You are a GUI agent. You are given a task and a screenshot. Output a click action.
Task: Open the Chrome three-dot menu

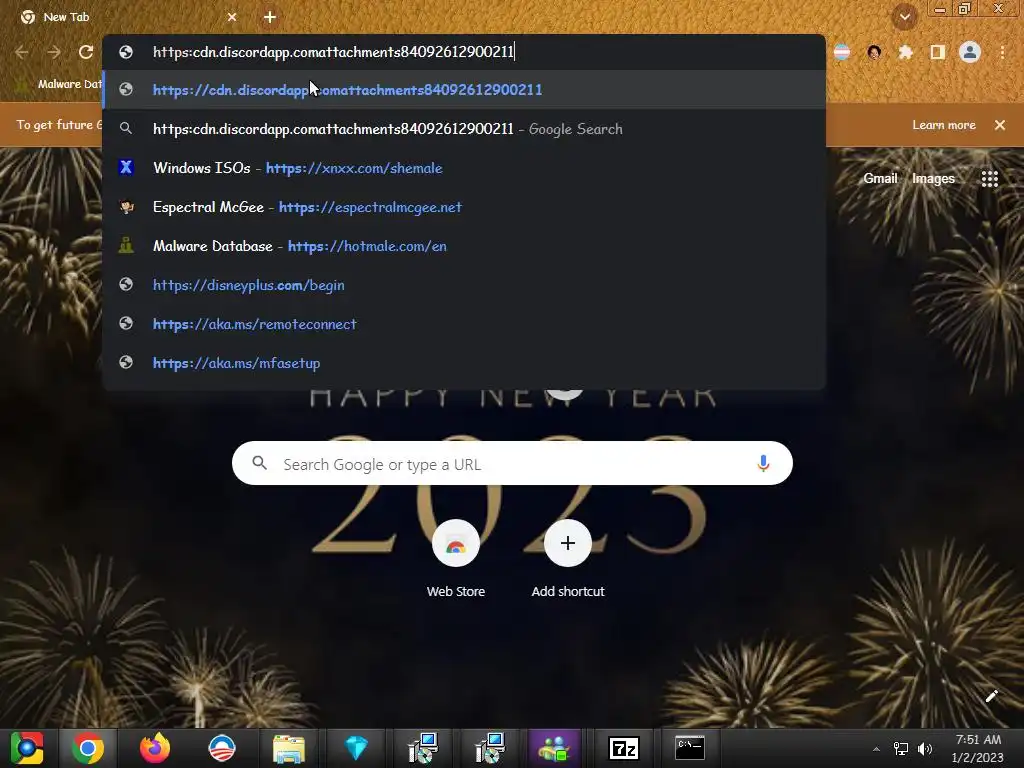coord(1002,52)
